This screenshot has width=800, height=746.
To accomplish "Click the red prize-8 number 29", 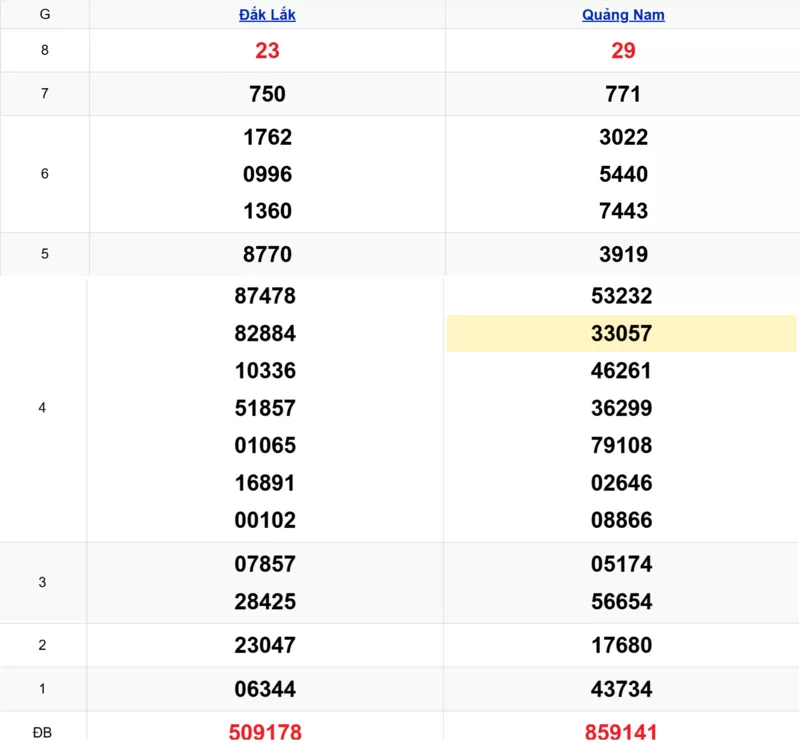I will (x=623, y=51).
